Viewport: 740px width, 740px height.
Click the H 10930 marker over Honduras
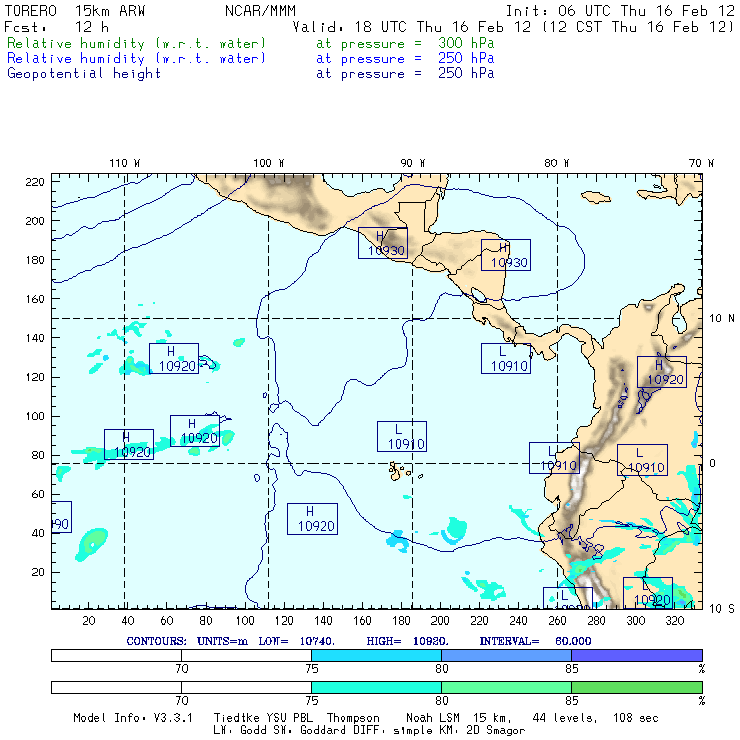pos(505,255)
